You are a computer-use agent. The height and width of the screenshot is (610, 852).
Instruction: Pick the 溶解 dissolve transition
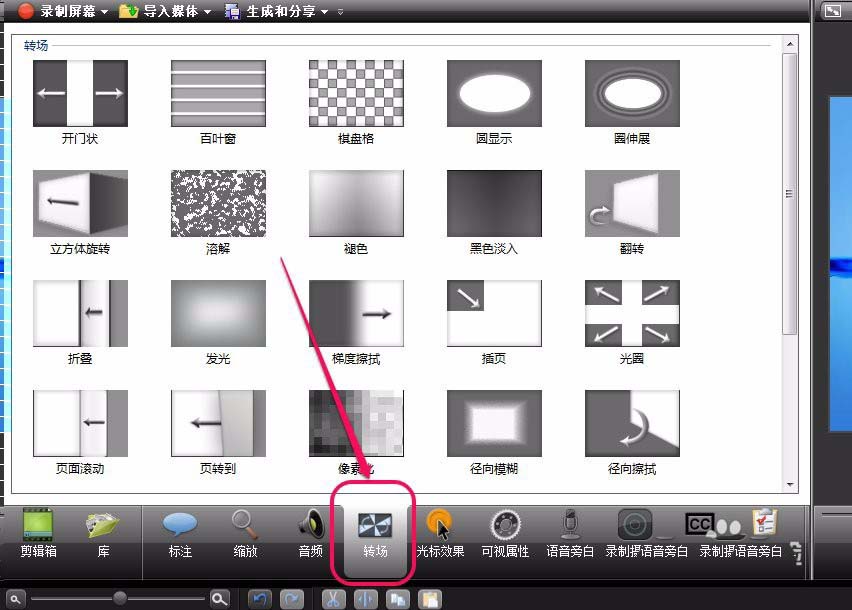[218, 203]
